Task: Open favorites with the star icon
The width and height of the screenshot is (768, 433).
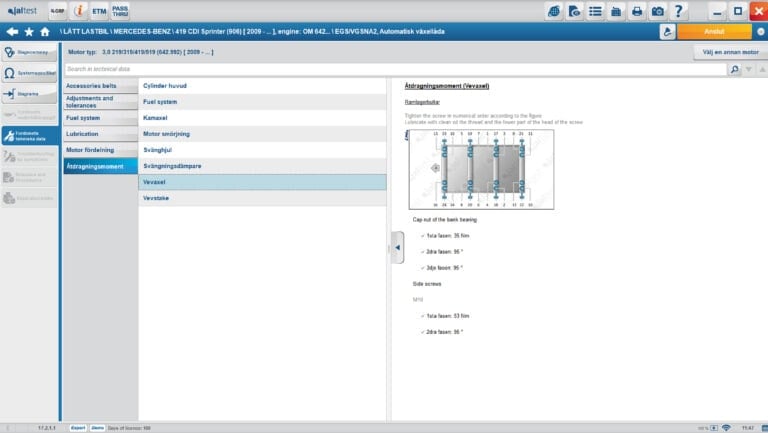Action: pyautogui.click(x=28, y=32)
